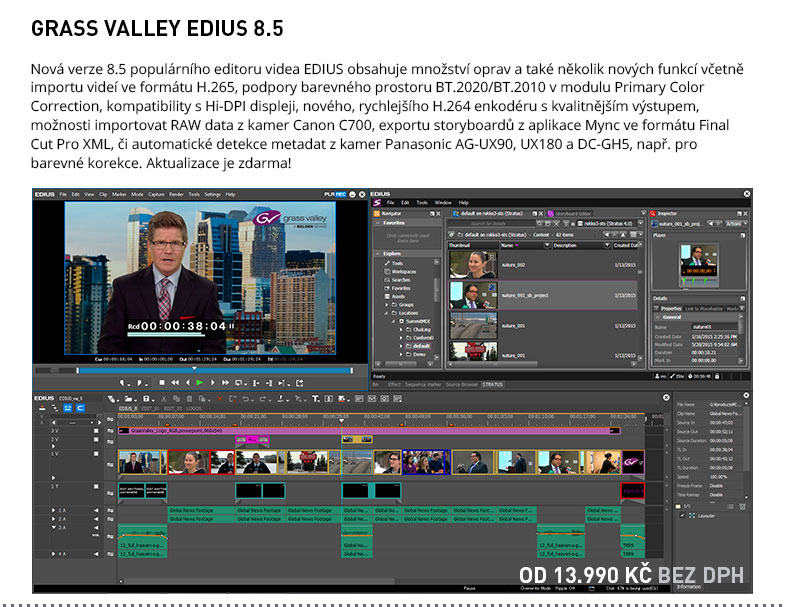Expand audio track 2 A
Image resolution: width=785 pixels, height=607 pixels.
(54, 519)
